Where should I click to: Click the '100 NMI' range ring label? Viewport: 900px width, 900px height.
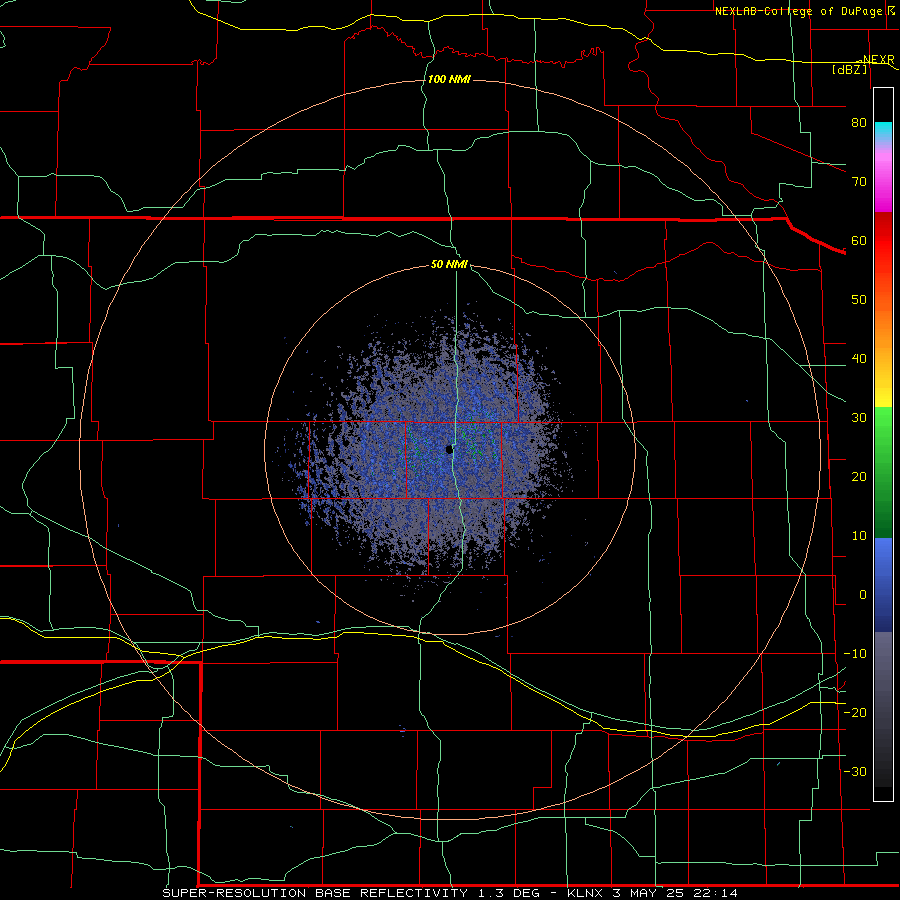(x=449, y=79)
